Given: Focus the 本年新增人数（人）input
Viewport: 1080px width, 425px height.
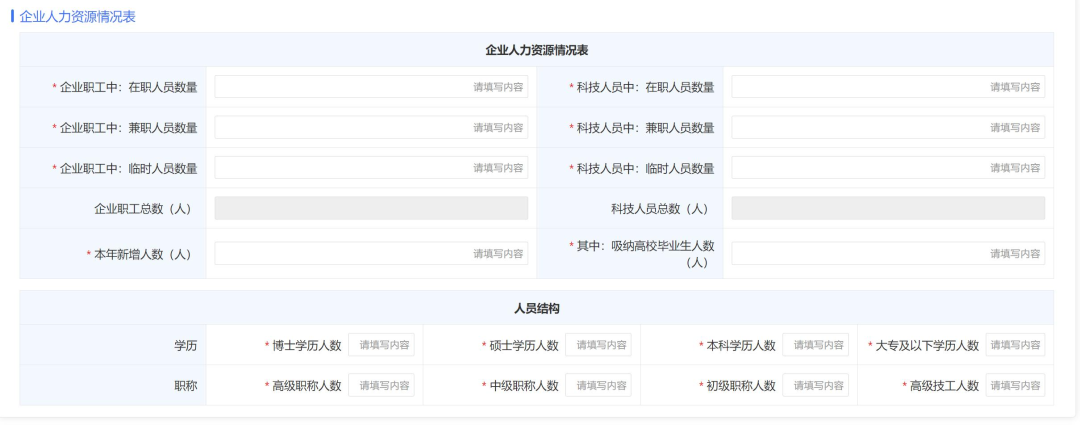Looking at the screenshot, I should 371,253.
